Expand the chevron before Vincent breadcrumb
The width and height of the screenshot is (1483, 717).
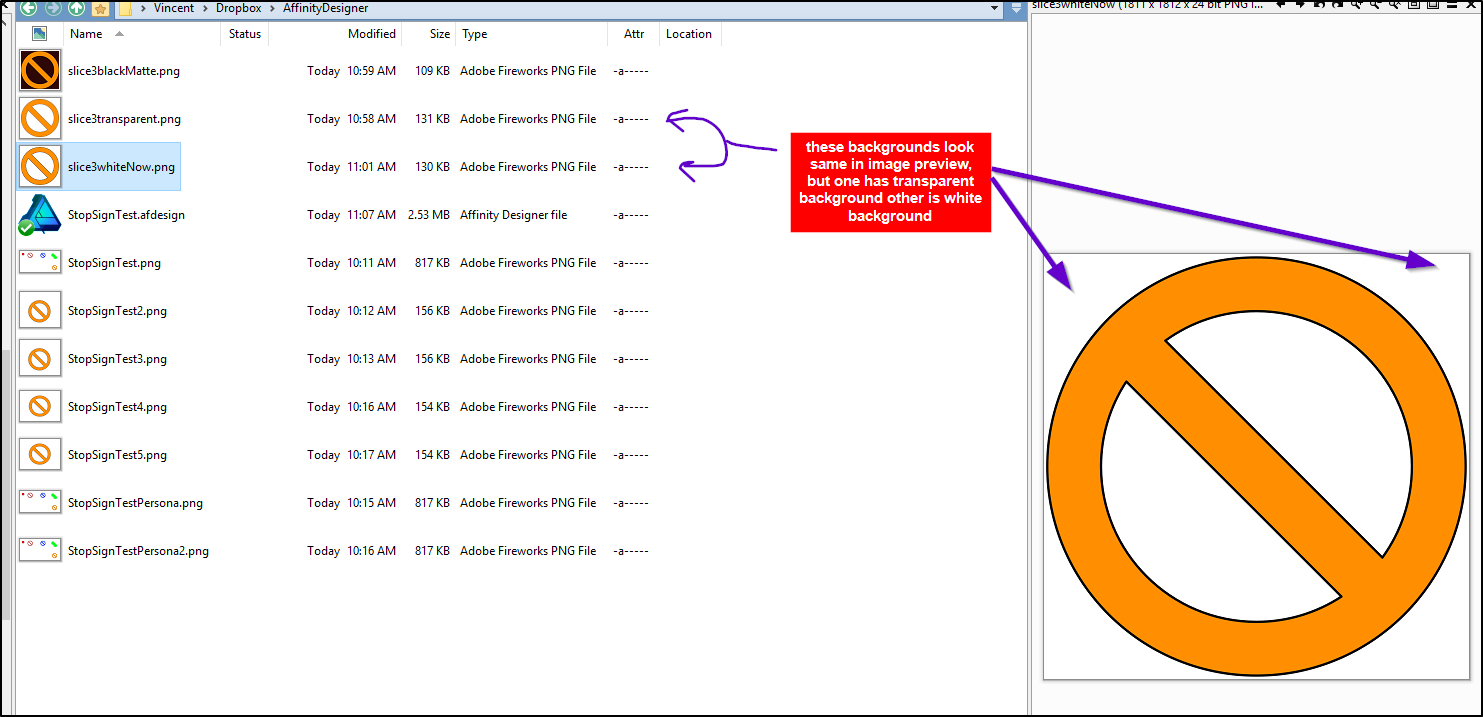(x=144, y=9)
